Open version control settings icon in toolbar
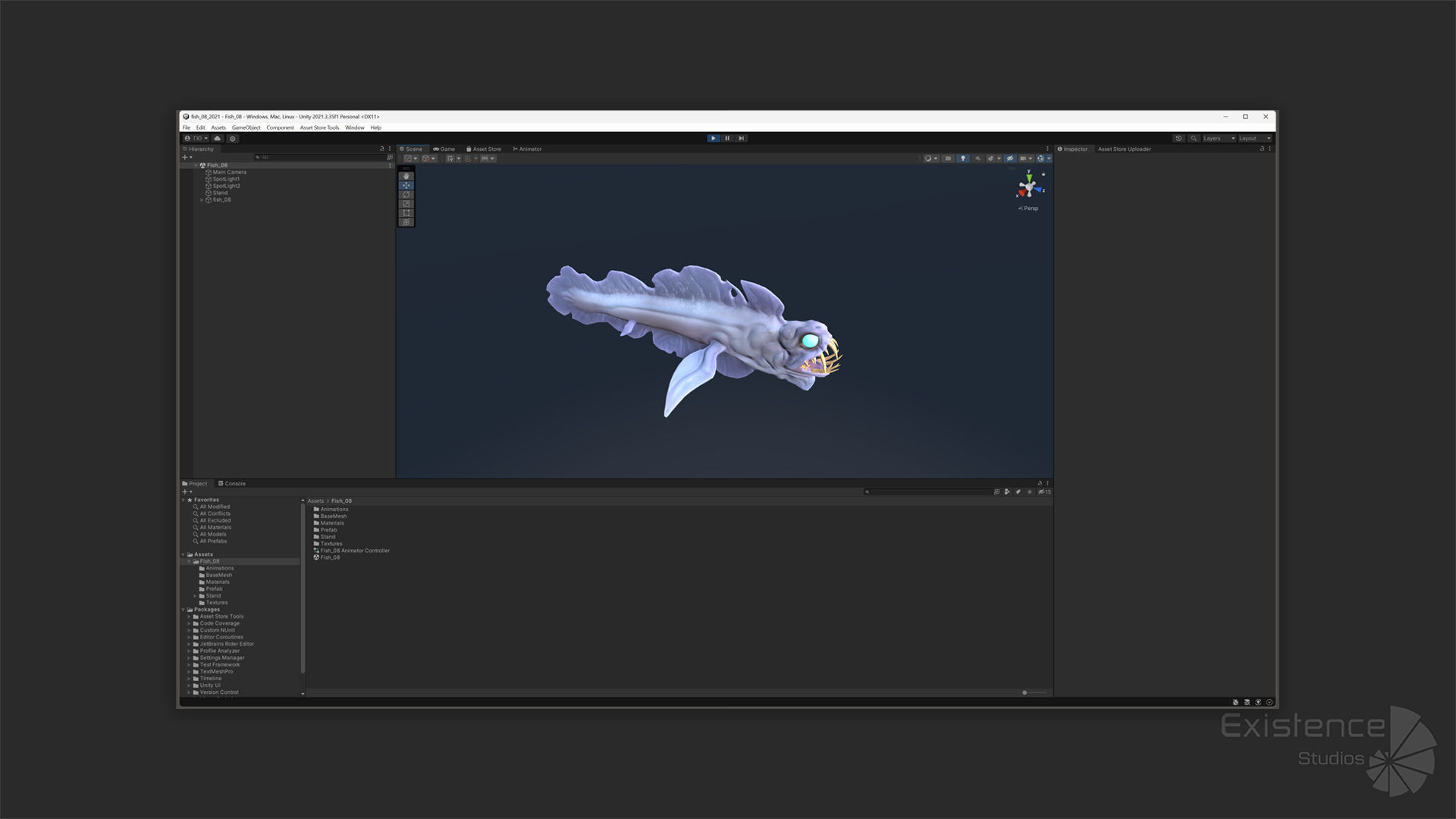1456x819 pixels. tap(233, 138)
